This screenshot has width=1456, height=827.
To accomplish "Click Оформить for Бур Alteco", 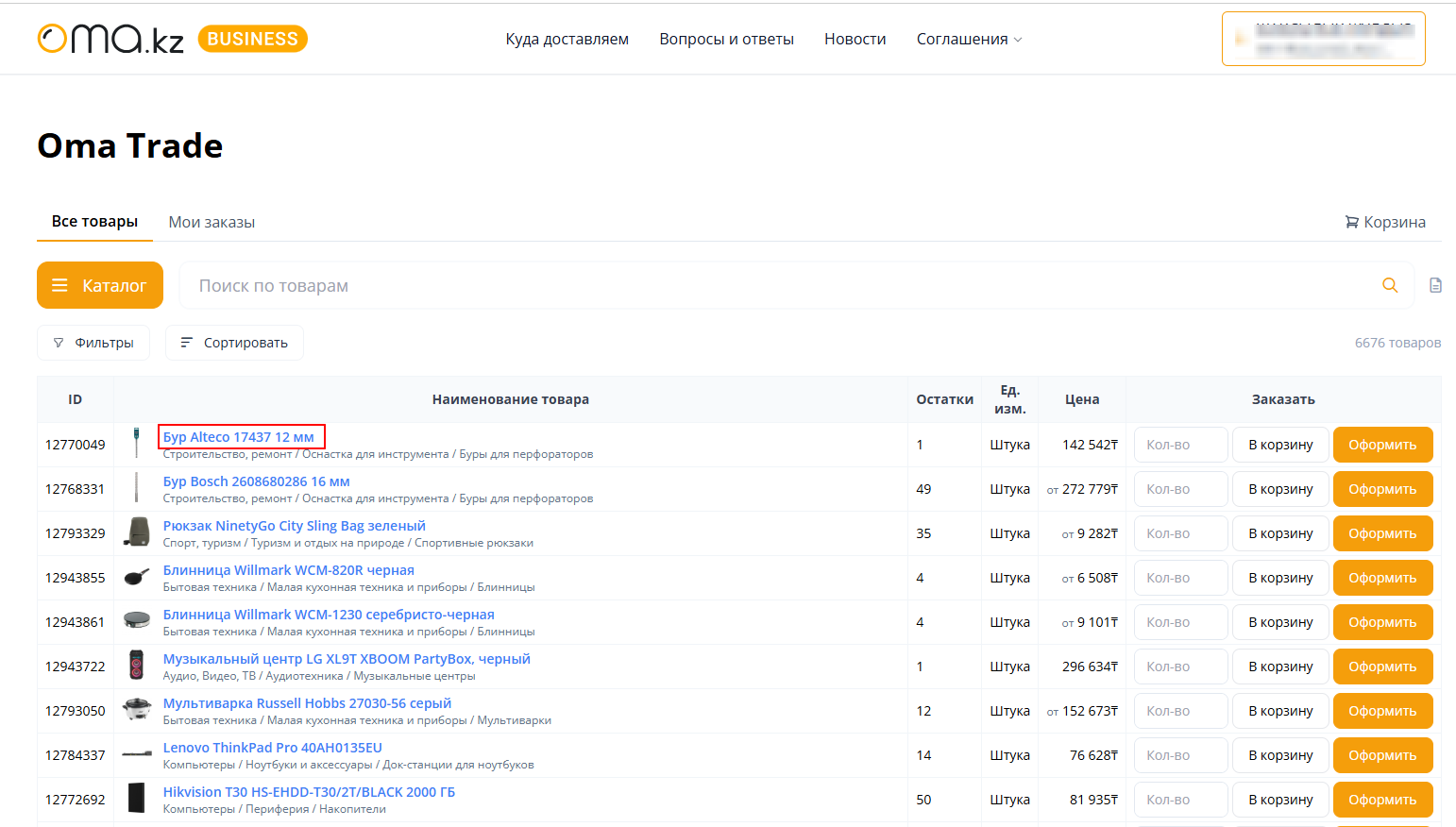I will [1382, 445].
